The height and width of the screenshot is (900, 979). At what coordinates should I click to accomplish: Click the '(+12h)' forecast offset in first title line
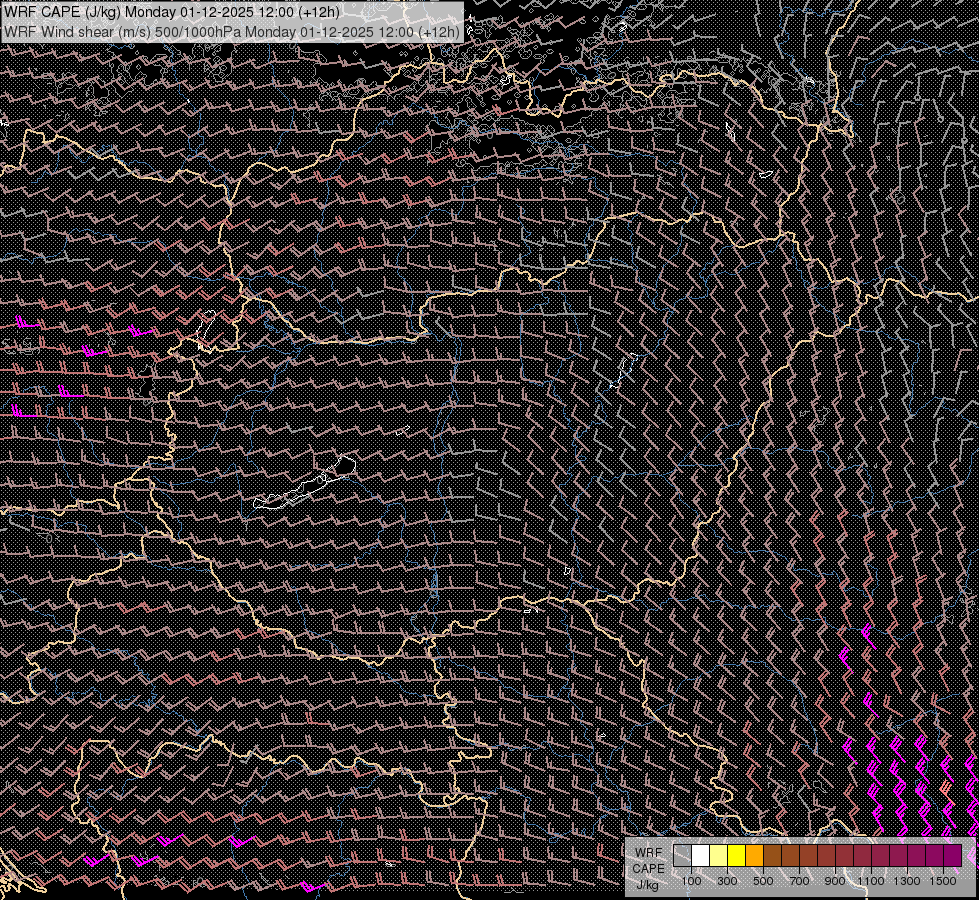[x=318, y=12]
